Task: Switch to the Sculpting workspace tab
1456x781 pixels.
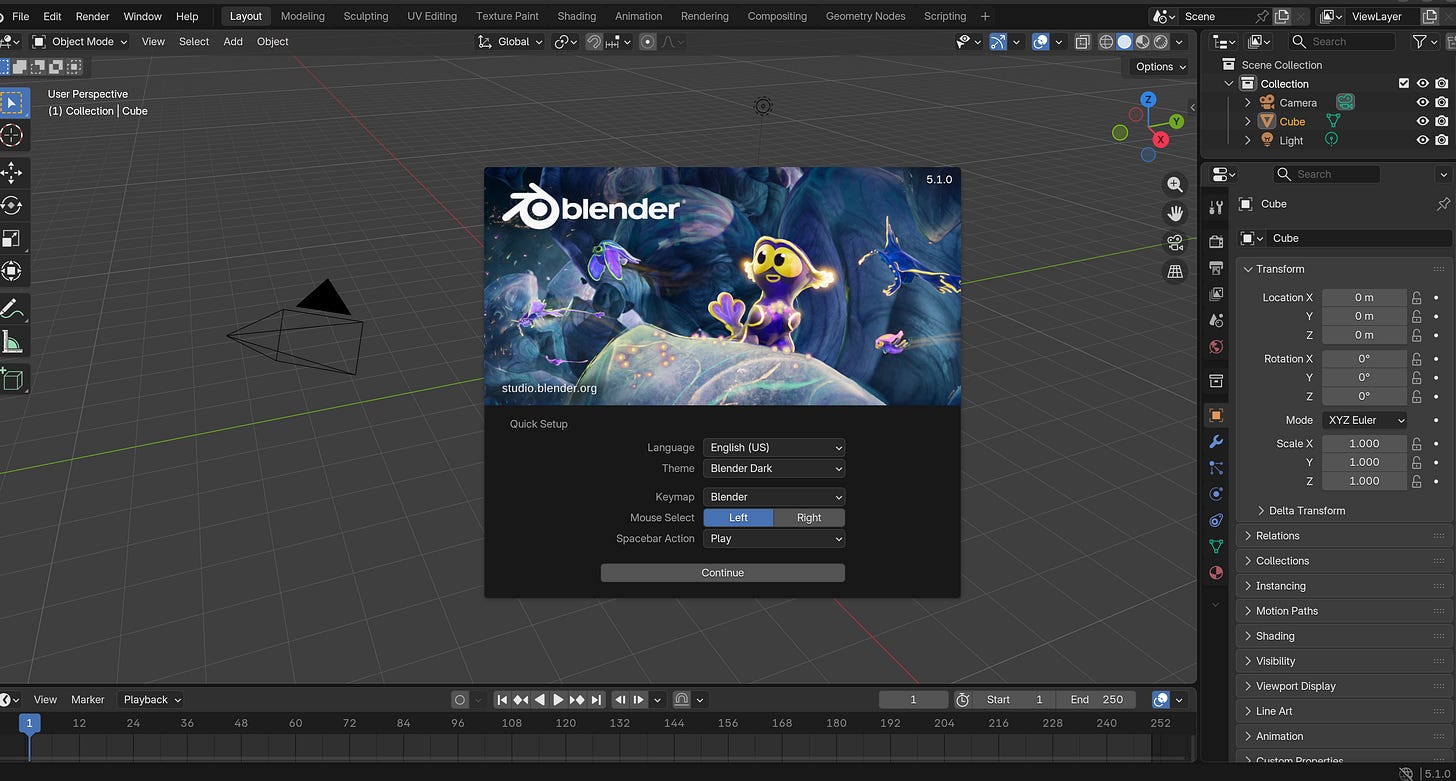Action: coord(365,16)
